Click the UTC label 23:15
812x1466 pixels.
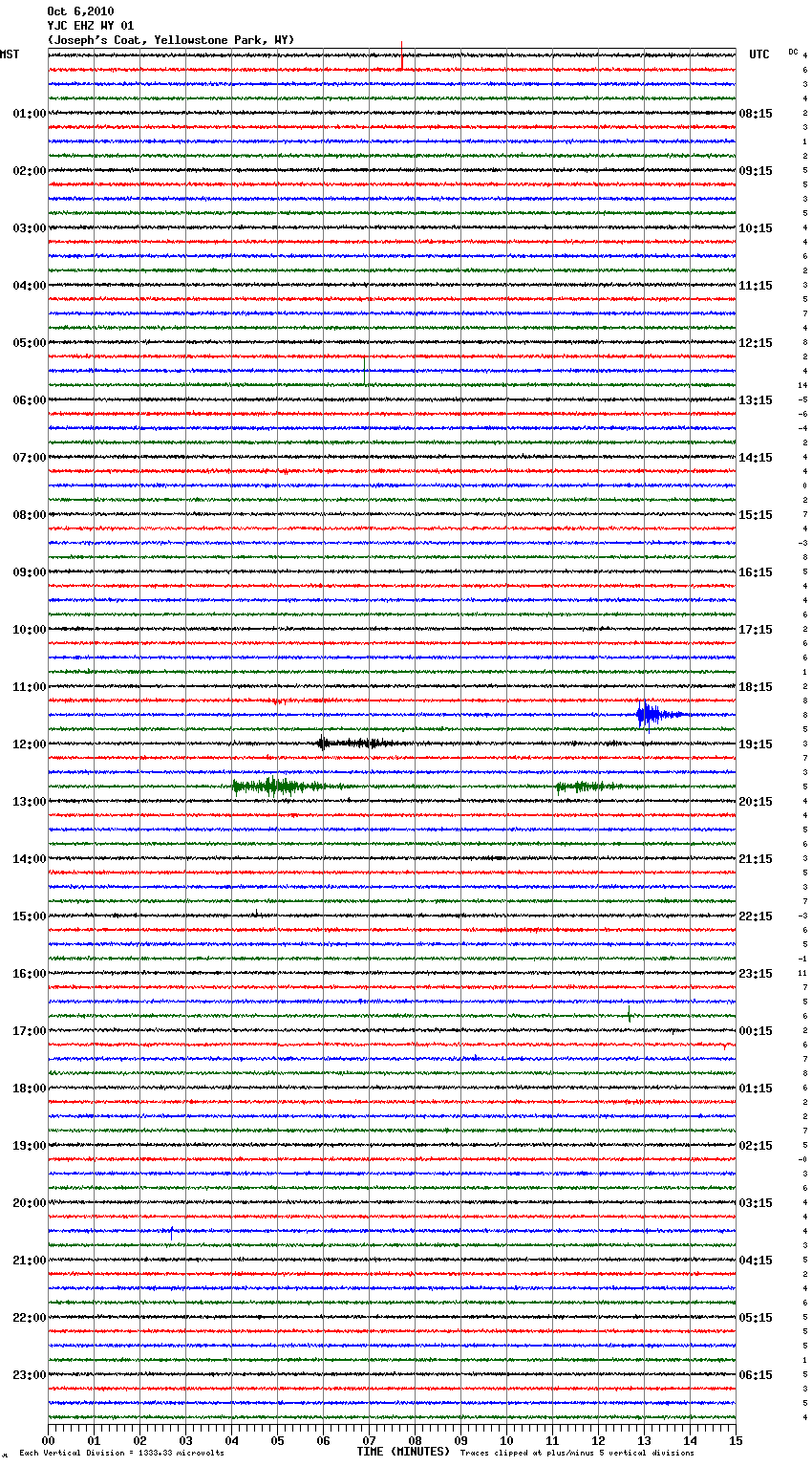pos(756,974)
